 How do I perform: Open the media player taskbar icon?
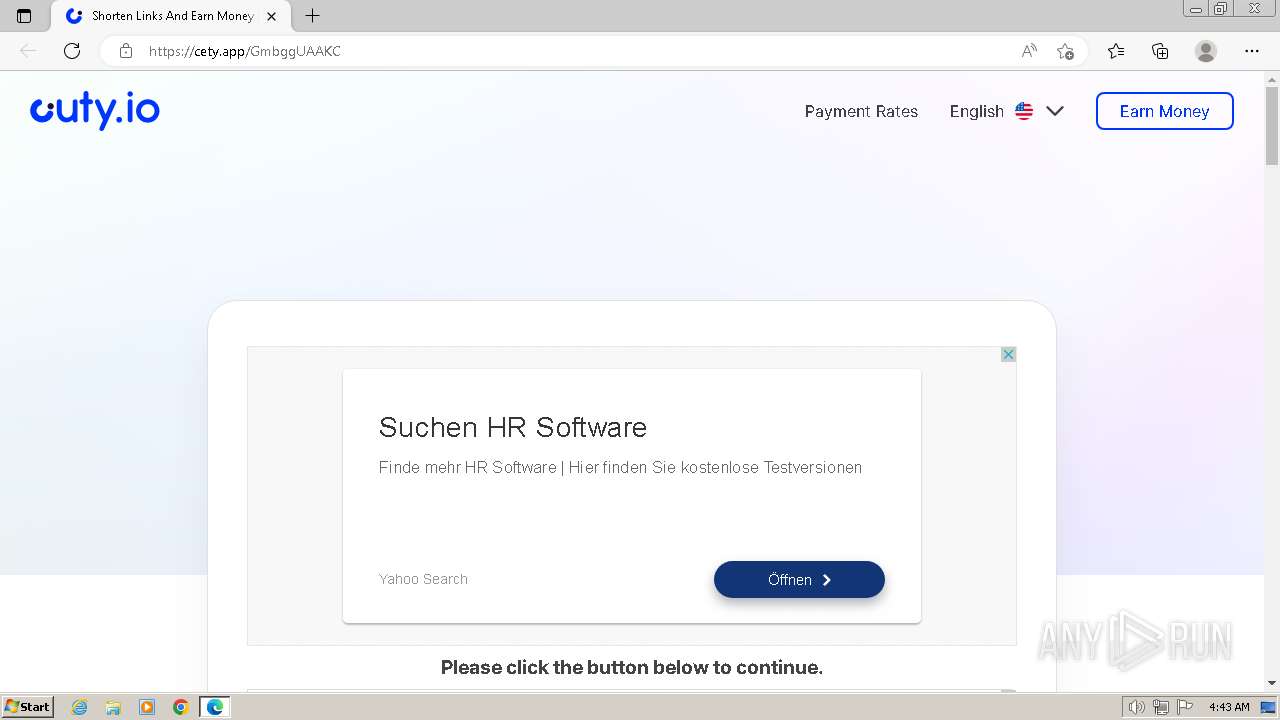point(147,707)
